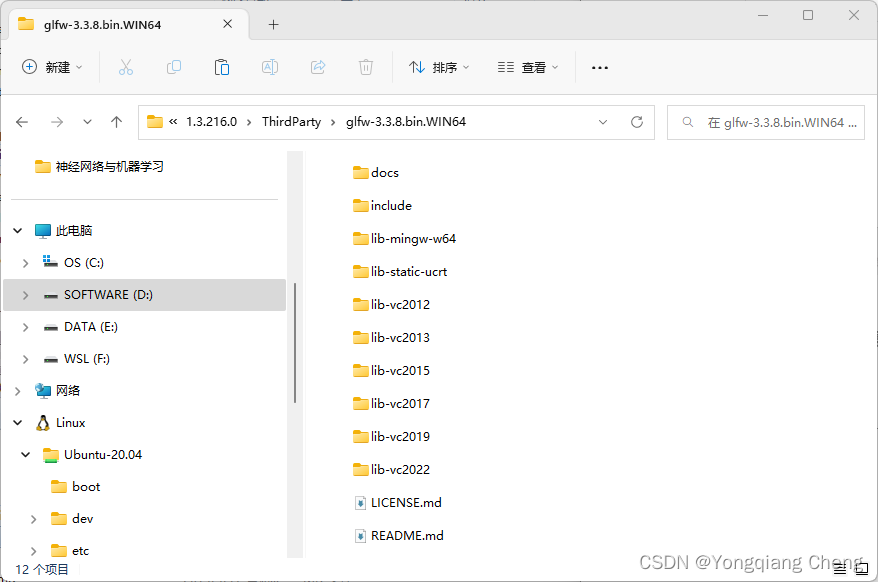Select the LICENSE.md file
878x582 pixels.
(x=398, y=503)
